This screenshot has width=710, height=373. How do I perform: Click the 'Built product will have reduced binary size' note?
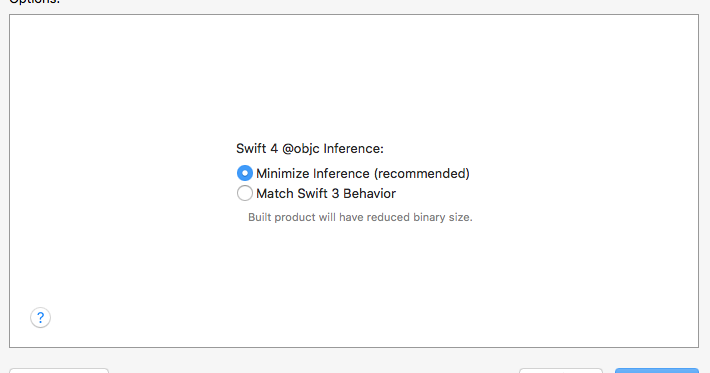(360, 217)
